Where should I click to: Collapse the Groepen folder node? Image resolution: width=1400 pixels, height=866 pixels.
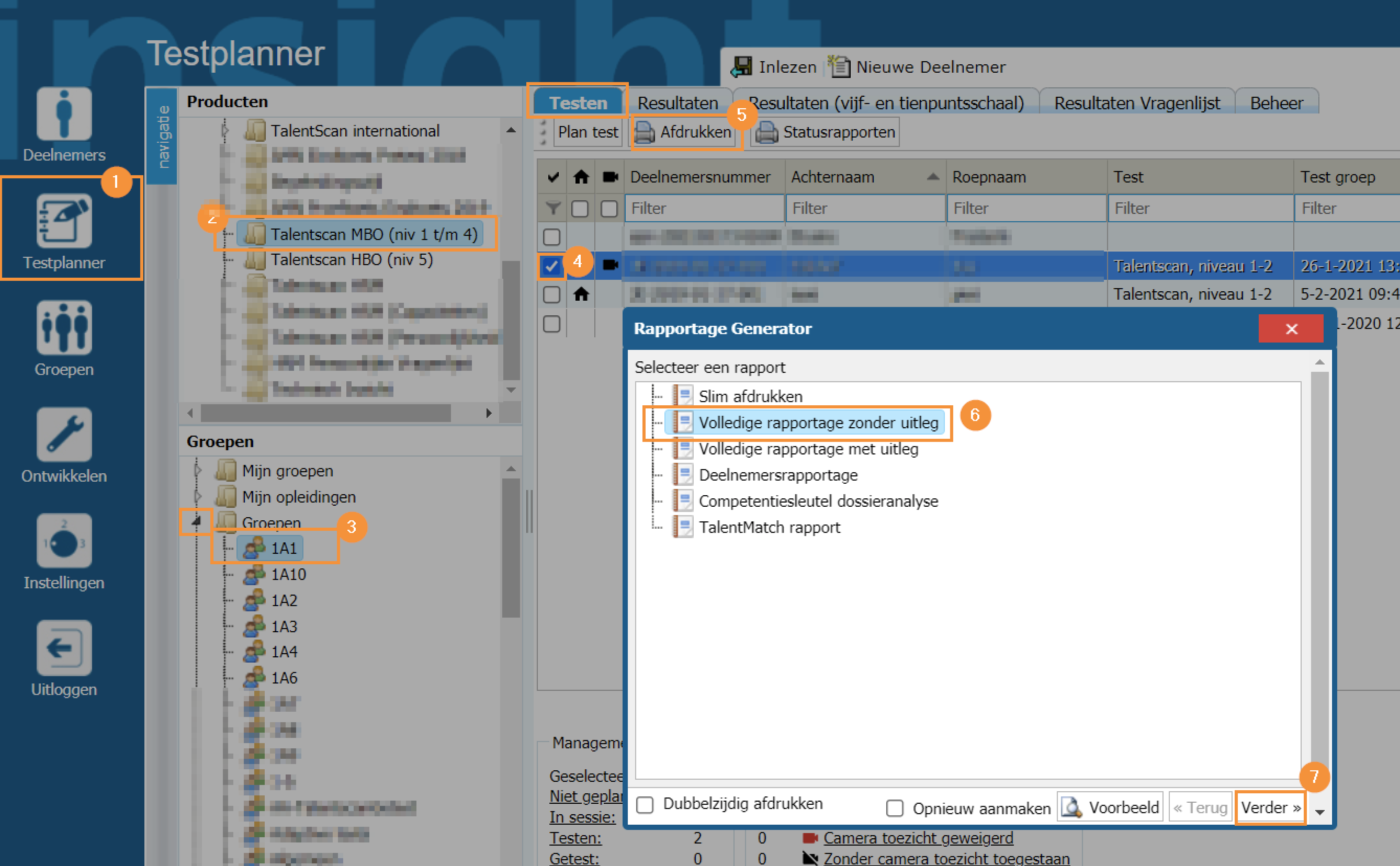197,521
